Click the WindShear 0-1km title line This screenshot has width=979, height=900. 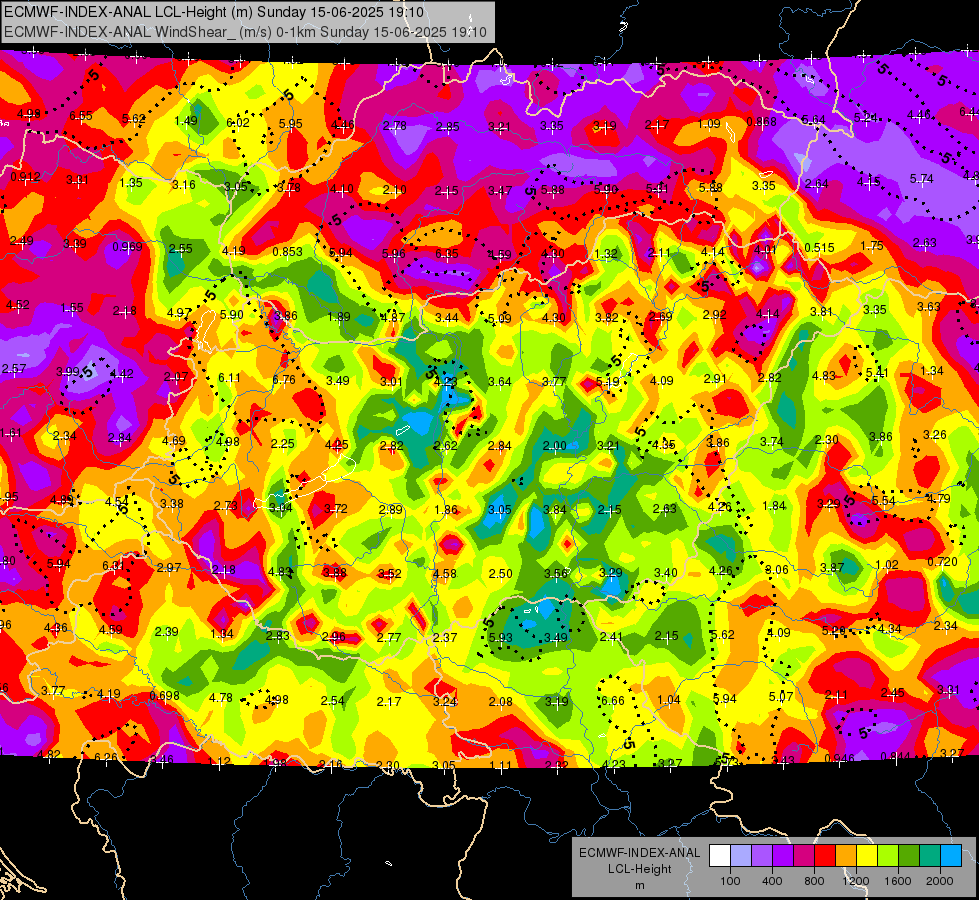click(245, 32)
